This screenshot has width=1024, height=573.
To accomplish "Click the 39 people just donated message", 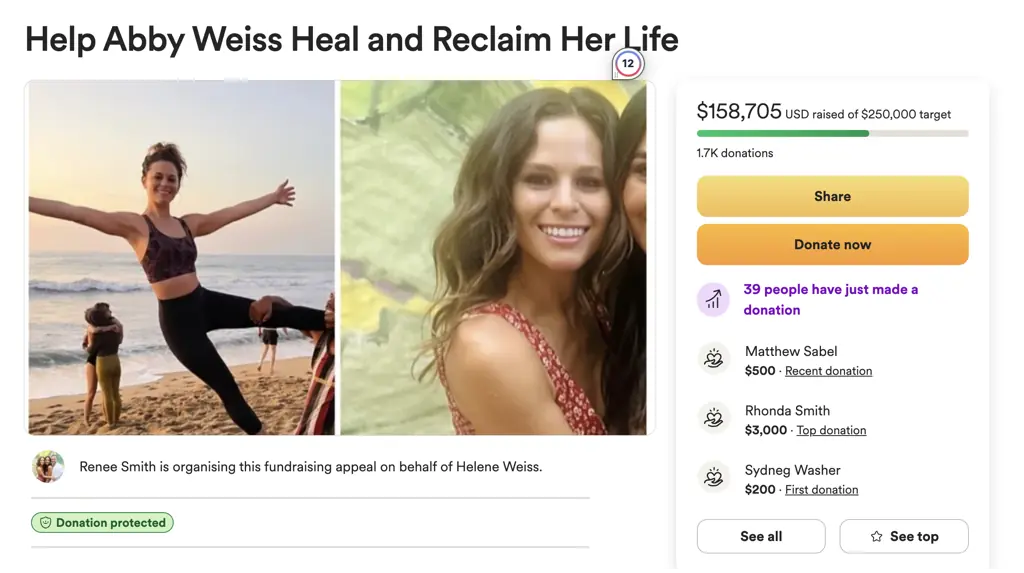I will (830, 299).
